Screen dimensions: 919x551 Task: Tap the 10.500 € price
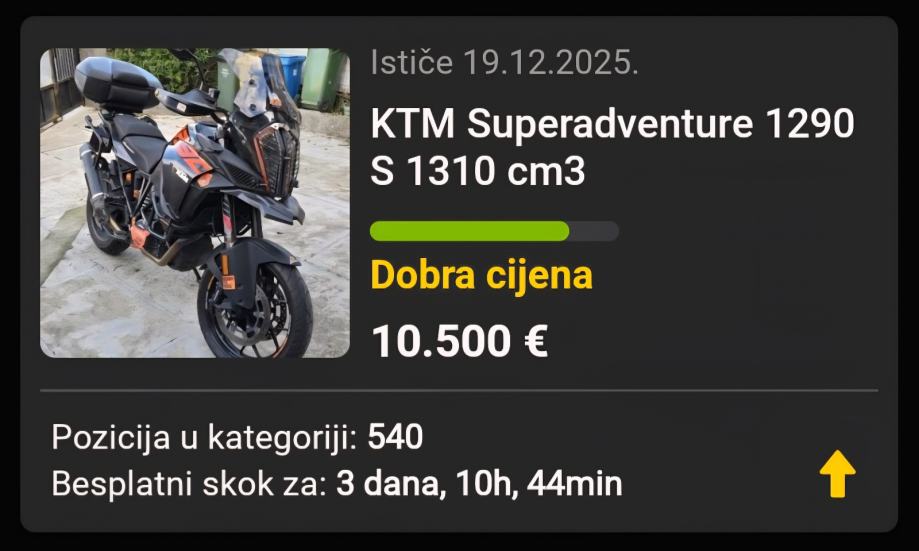460,341
